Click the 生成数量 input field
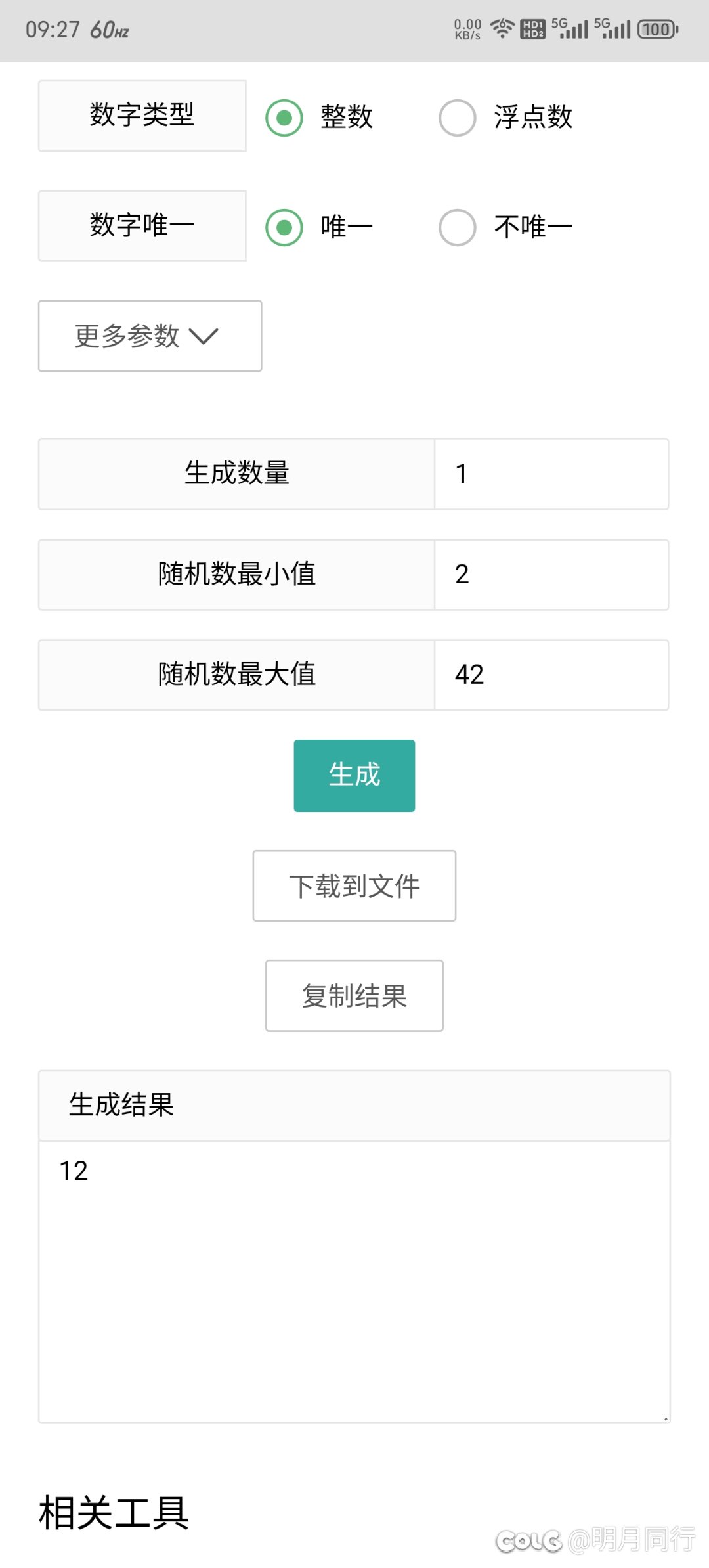Viewport: 709px width, 1568px height. click(x=551, y=474)
